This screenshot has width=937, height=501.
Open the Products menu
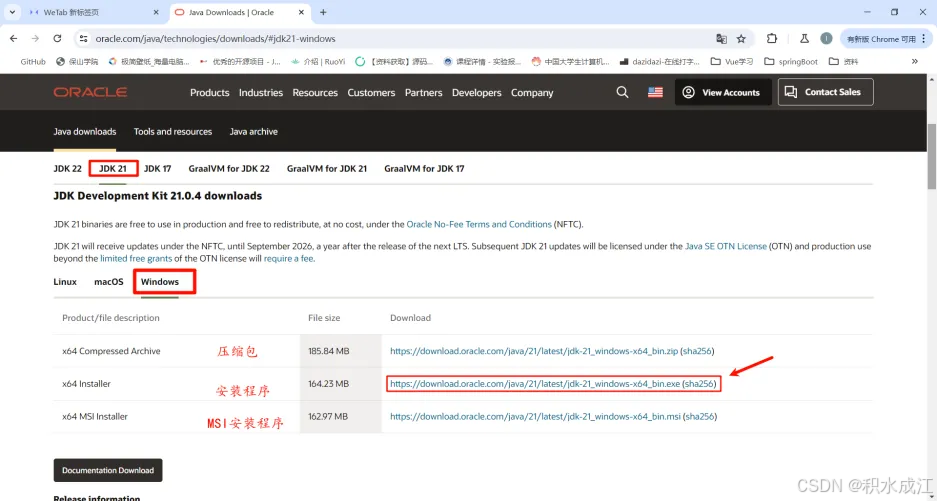click(x=210, y=93)
